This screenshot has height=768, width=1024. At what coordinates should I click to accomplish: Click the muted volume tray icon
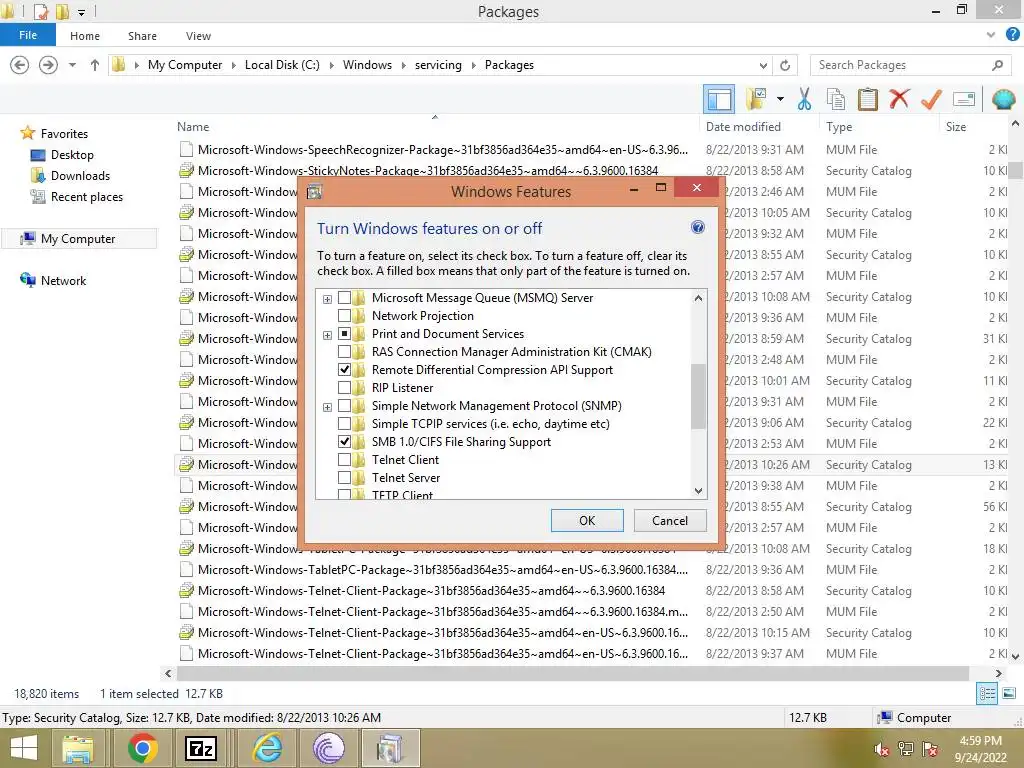coord(882,748)
